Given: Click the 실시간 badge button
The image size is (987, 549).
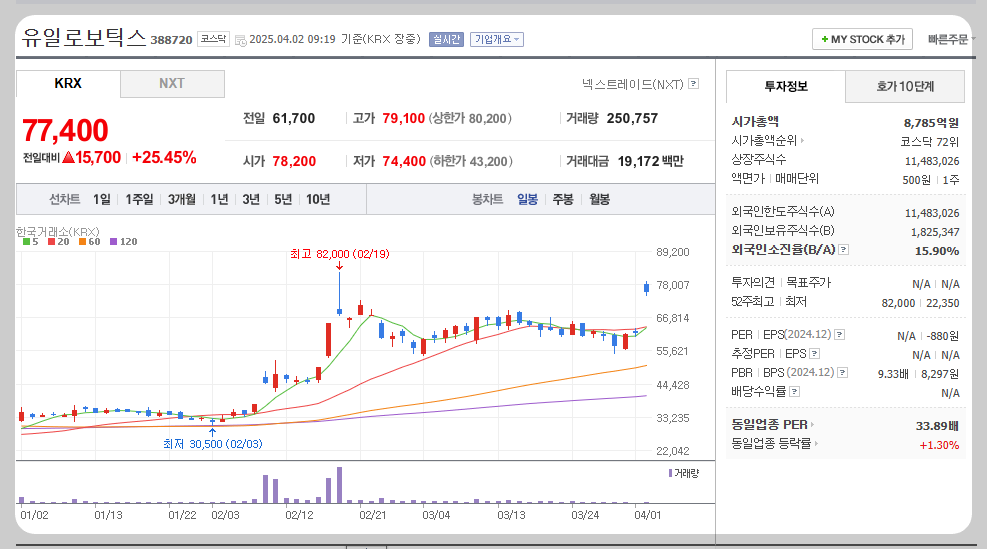Looking at the screenshot, I should (446, 39).
